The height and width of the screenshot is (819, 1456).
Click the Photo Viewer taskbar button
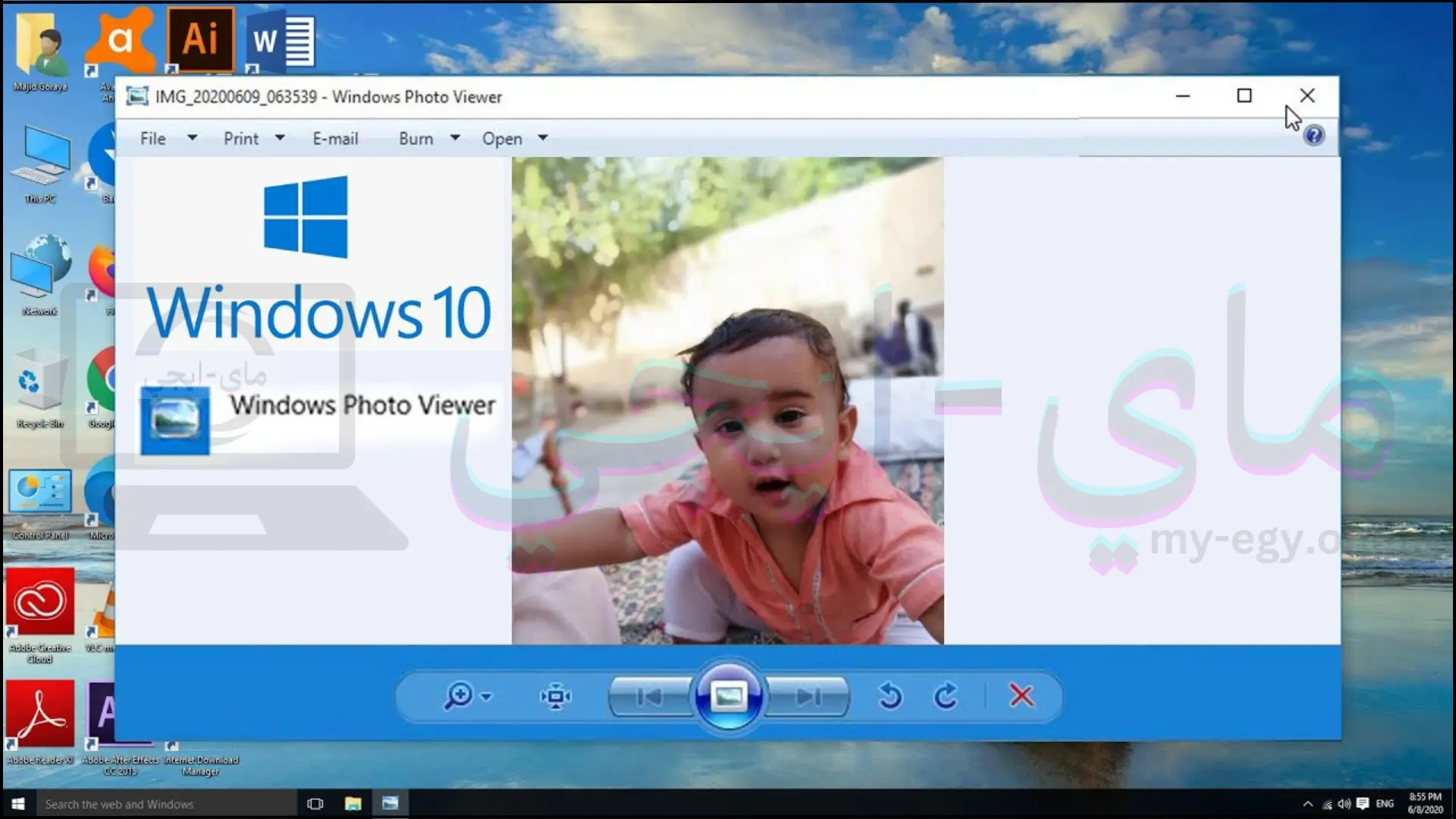pos(391,804)
